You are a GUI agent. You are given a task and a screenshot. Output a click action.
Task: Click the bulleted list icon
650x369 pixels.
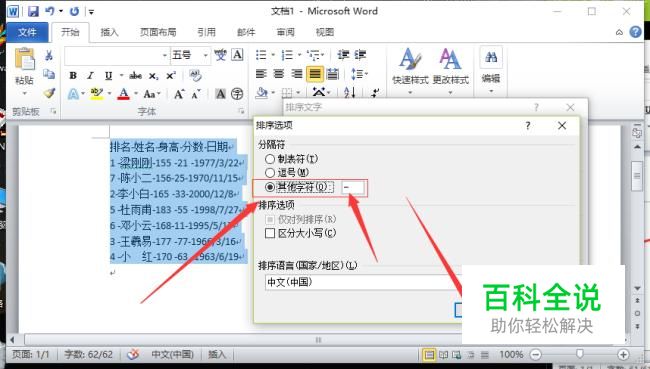point(261,55)
